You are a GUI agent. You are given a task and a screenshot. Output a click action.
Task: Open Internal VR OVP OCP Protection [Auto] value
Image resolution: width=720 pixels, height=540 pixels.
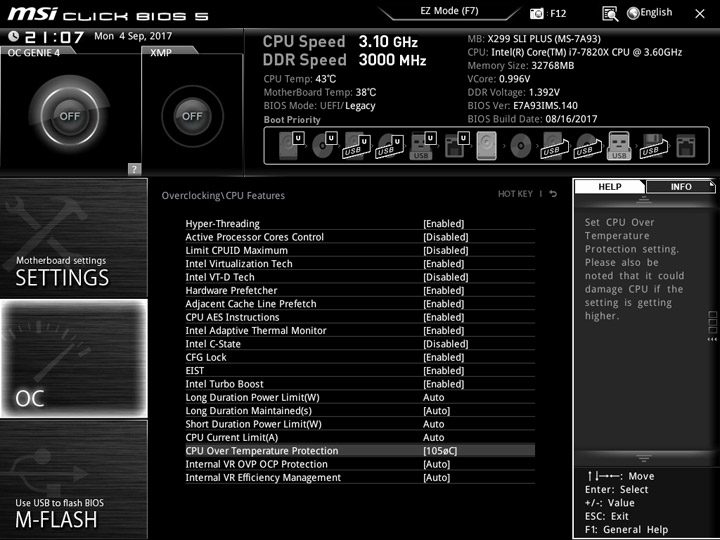[436, 464]
